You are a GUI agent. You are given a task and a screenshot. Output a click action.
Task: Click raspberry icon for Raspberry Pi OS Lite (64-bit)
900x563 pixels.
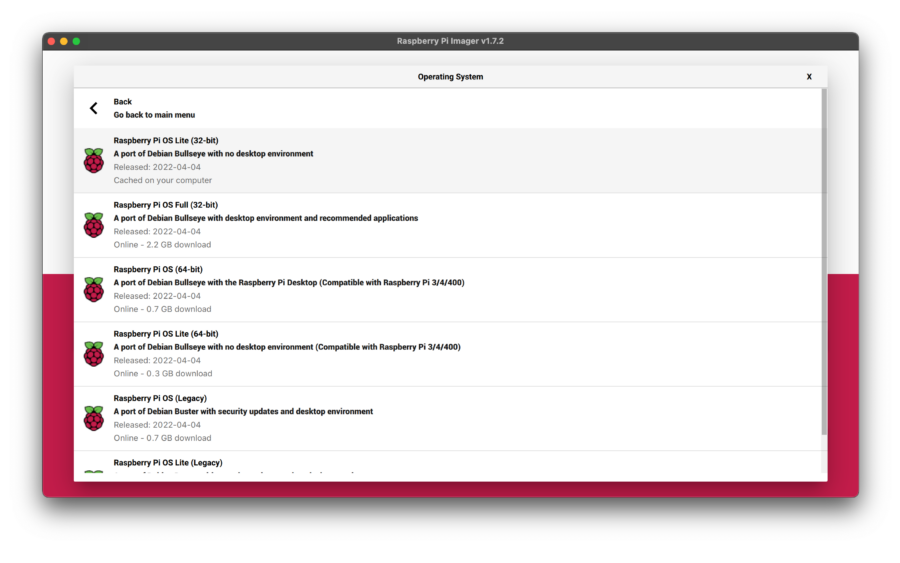pyautogui.click(x=93, y=354)
